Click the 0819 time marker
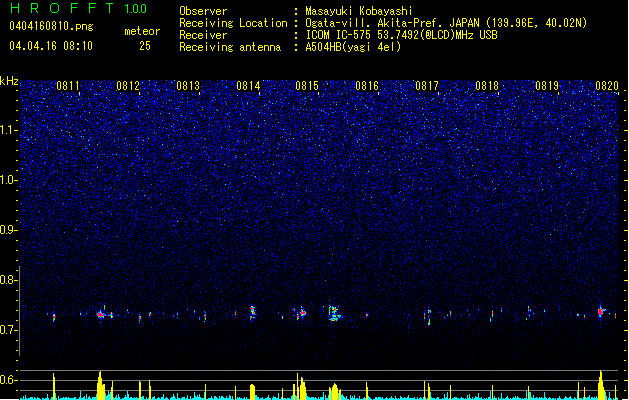 click(547, 86)
